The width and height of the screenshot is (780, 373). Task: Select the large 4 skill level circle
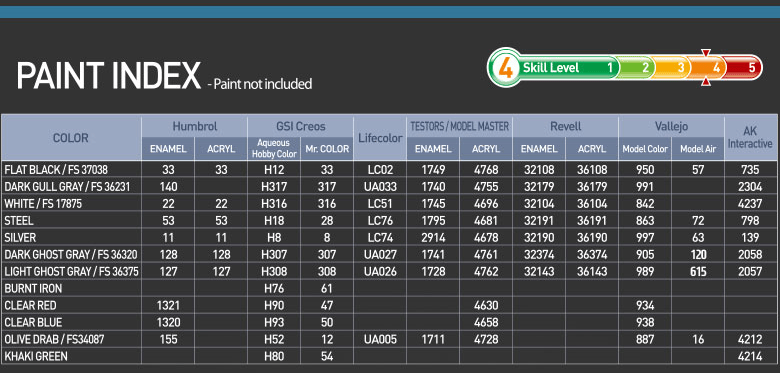pyautogui.click(x=505, y=68)
